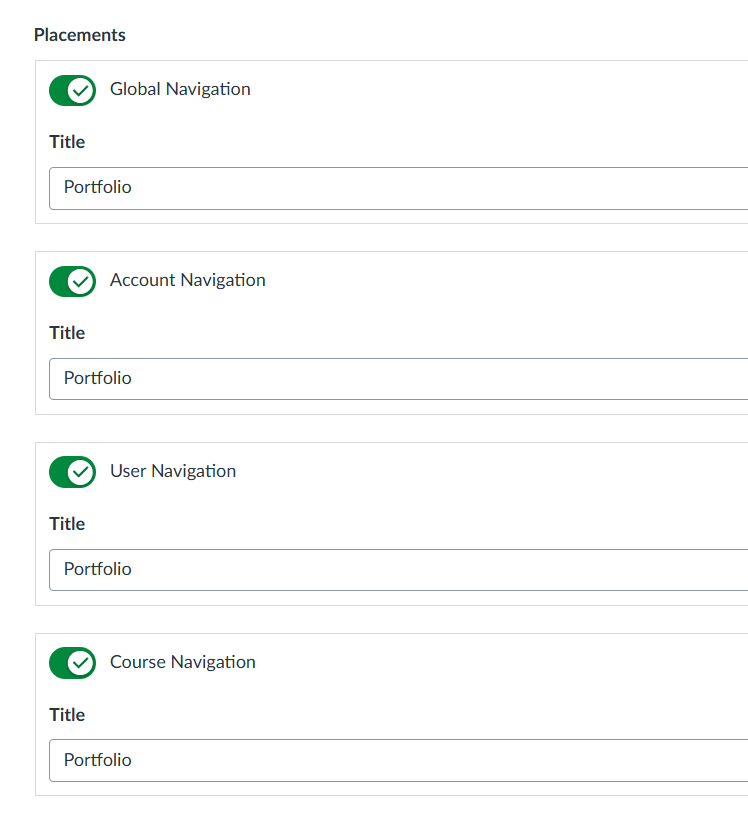Turn off the Account Navigation toggle
This screenshot has height=828, width=748.
pos(72,281)
